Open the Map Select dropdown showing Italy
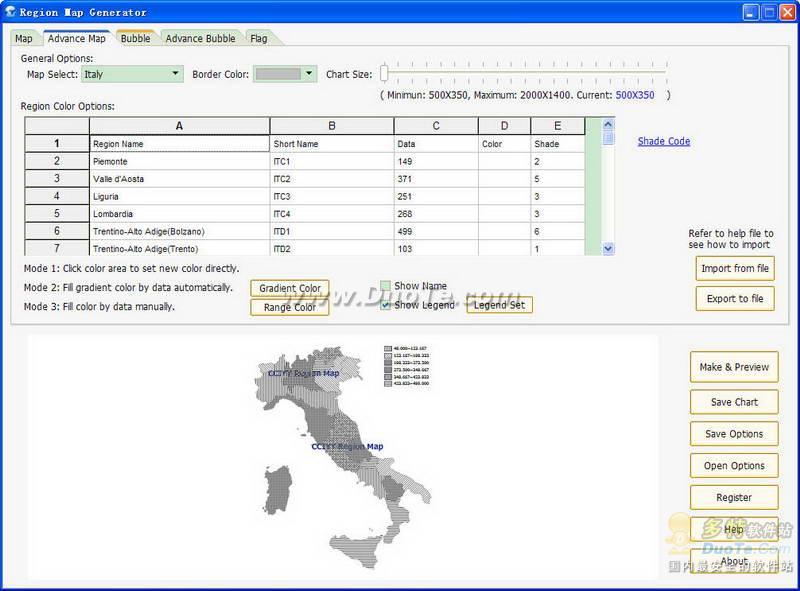800x591 pixels. [132, 74]
